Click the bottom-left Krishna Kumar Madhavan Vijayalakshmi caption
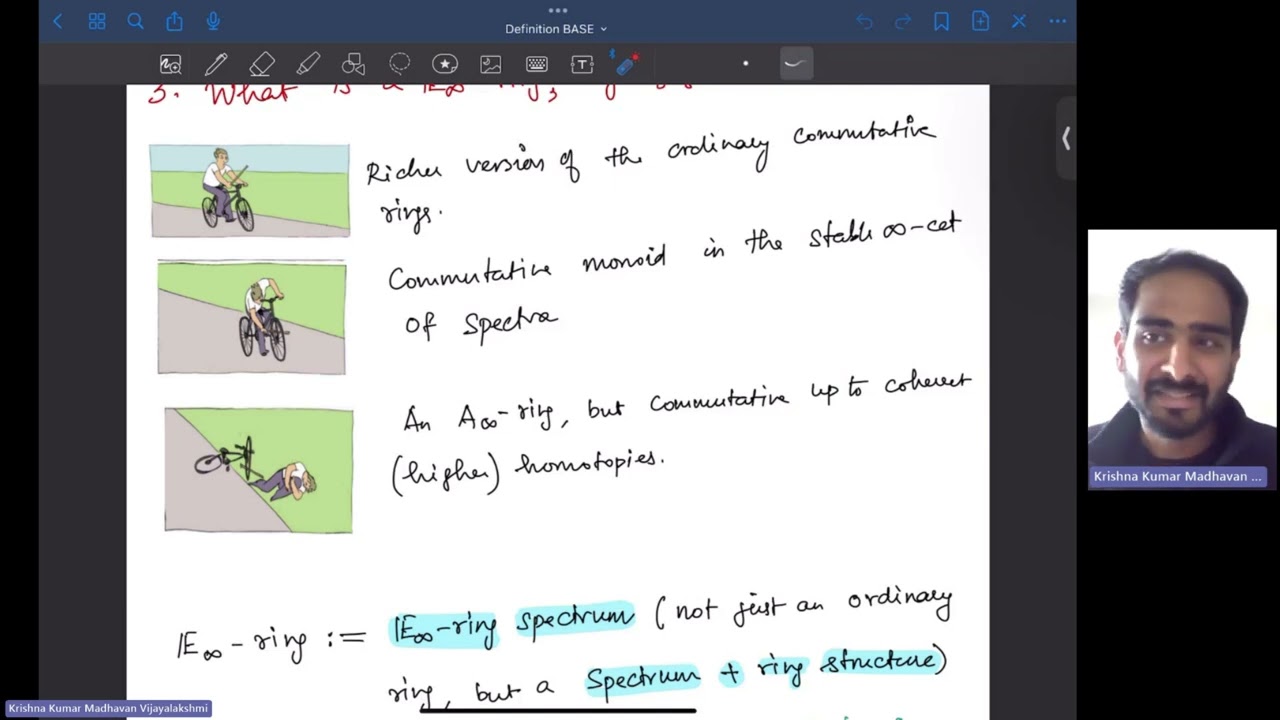 click(x=108, y=708)
